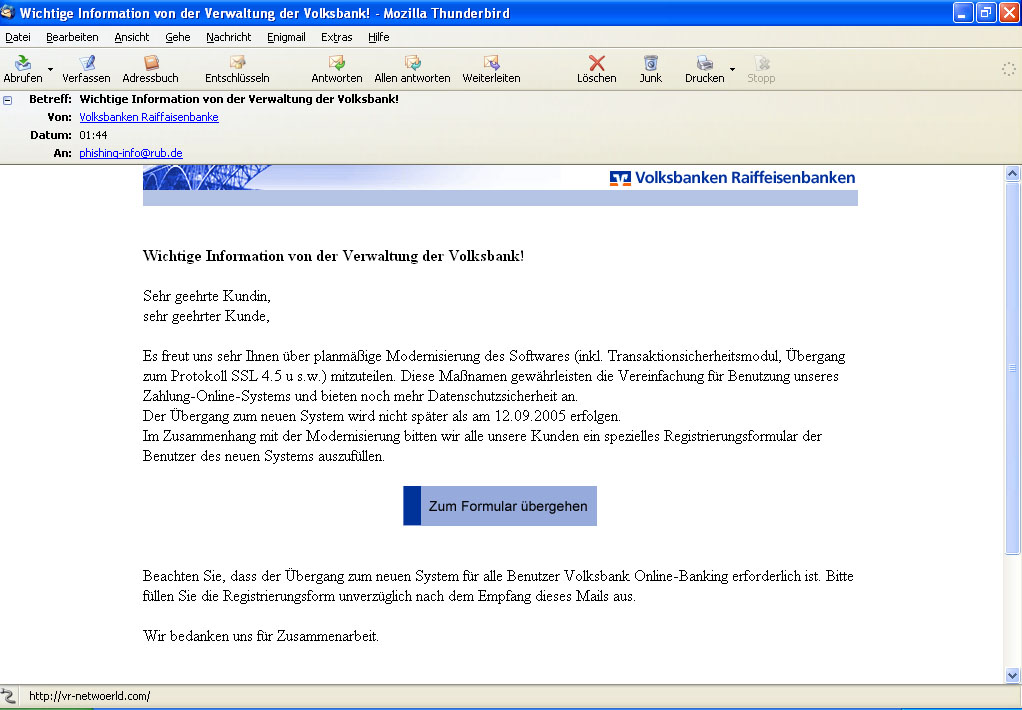Click recipient link phishing-info@rub.de
1022x710 pixels.
coord(131,153)
